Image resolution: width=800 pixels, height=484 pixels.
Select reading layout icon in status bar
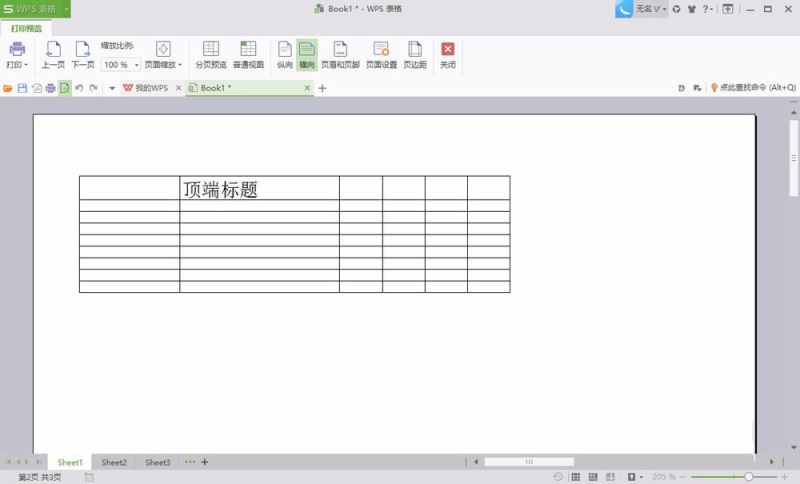point(610,477)
